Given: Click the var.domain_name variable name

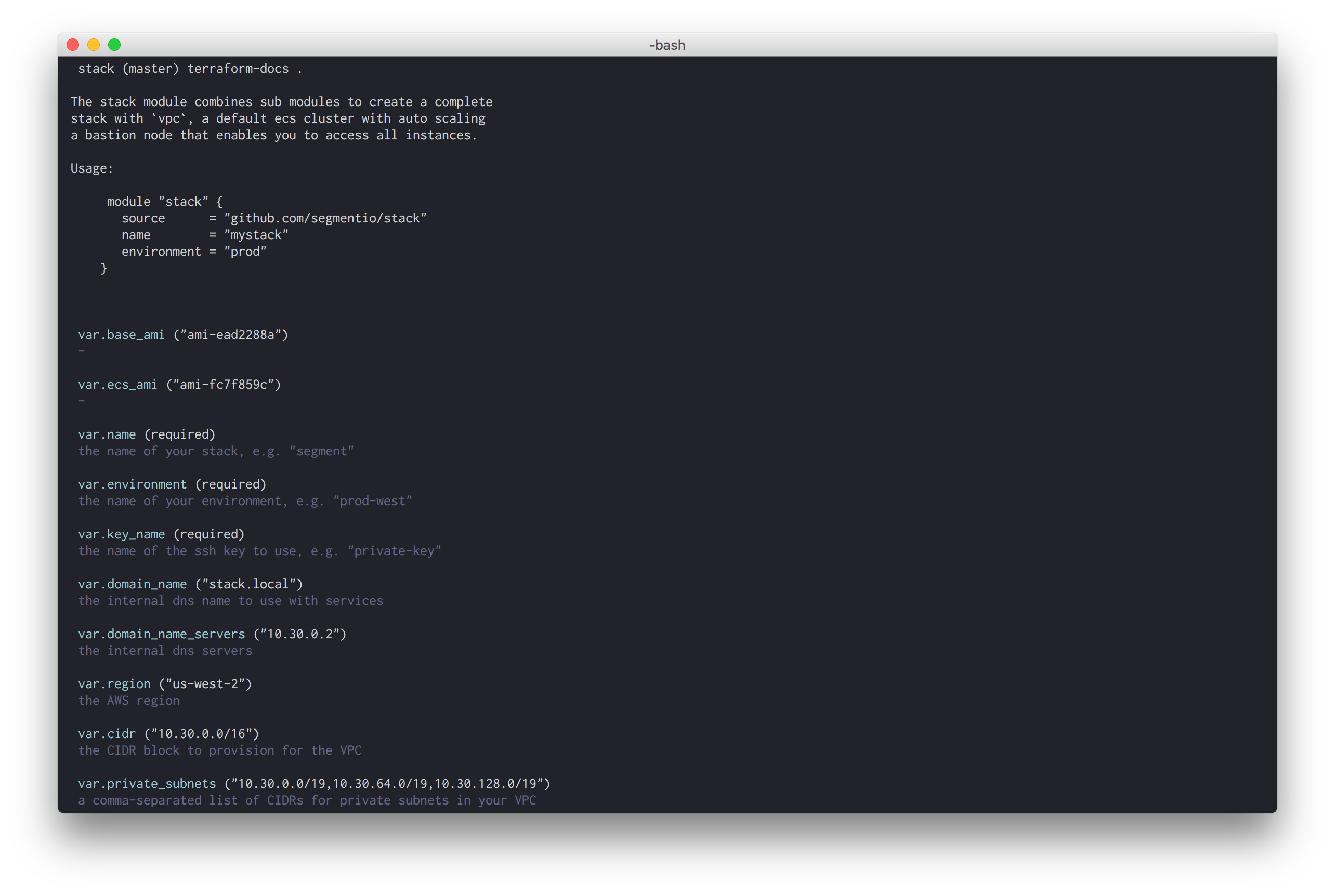Looking at the screenshot, I should (132, 584).
